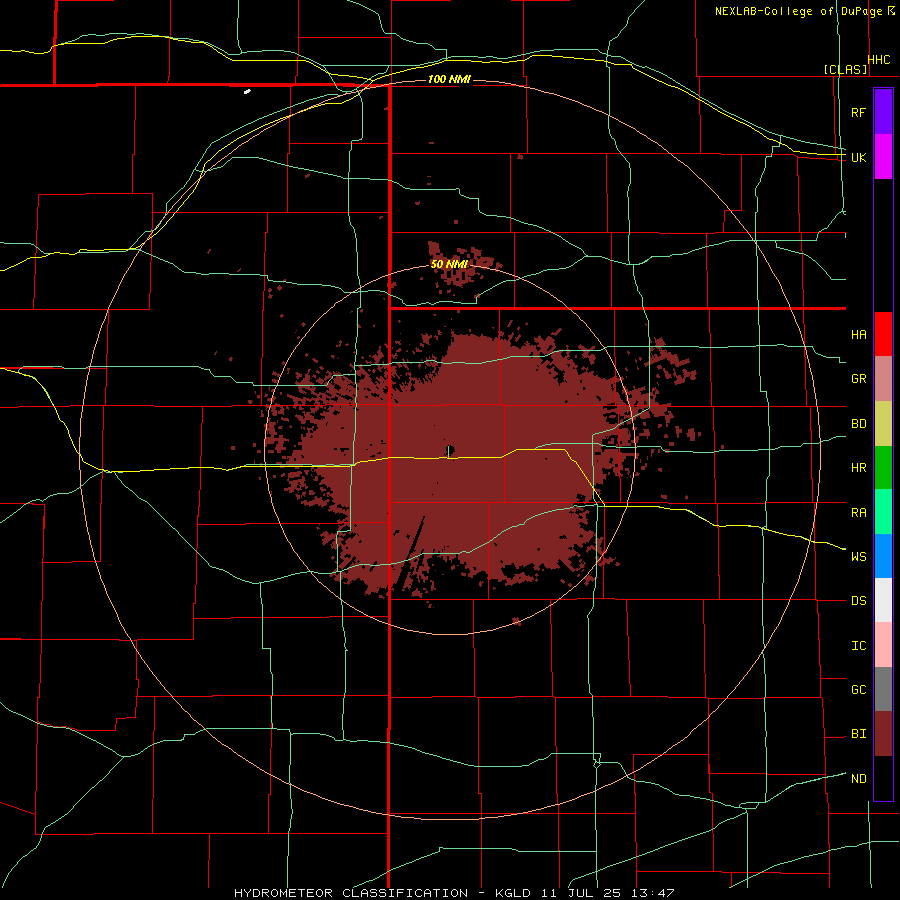
Task: Click the Hydrometeor Classification KGLD title text
Action: (454, 893)
